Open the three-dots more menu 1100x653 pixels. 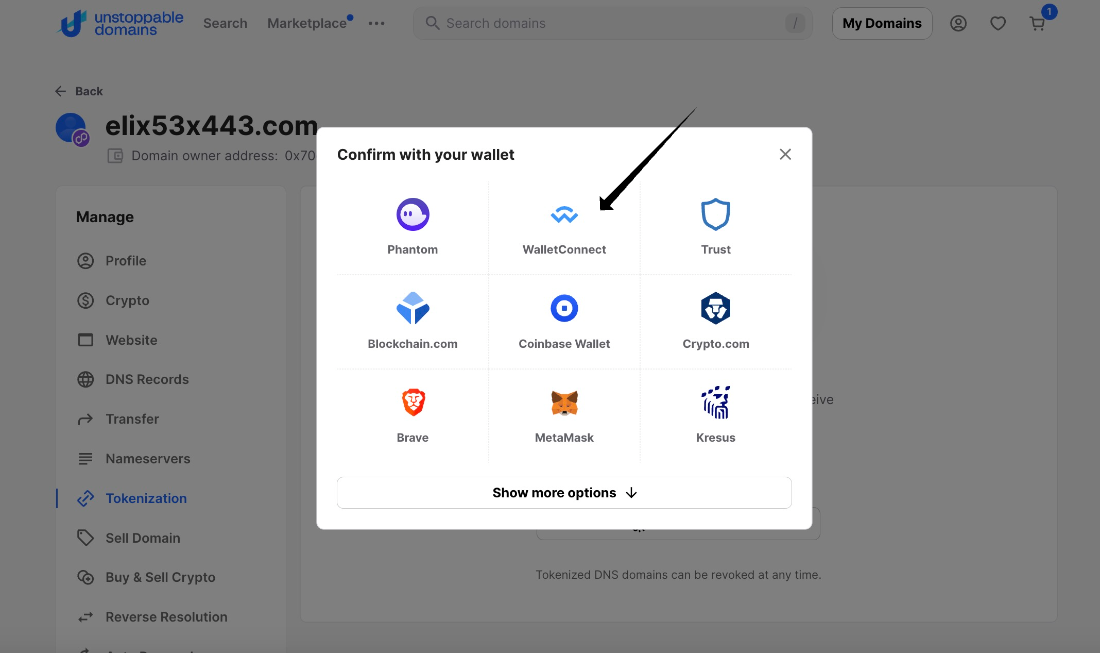pyautogui.click(x=377, y=23)
